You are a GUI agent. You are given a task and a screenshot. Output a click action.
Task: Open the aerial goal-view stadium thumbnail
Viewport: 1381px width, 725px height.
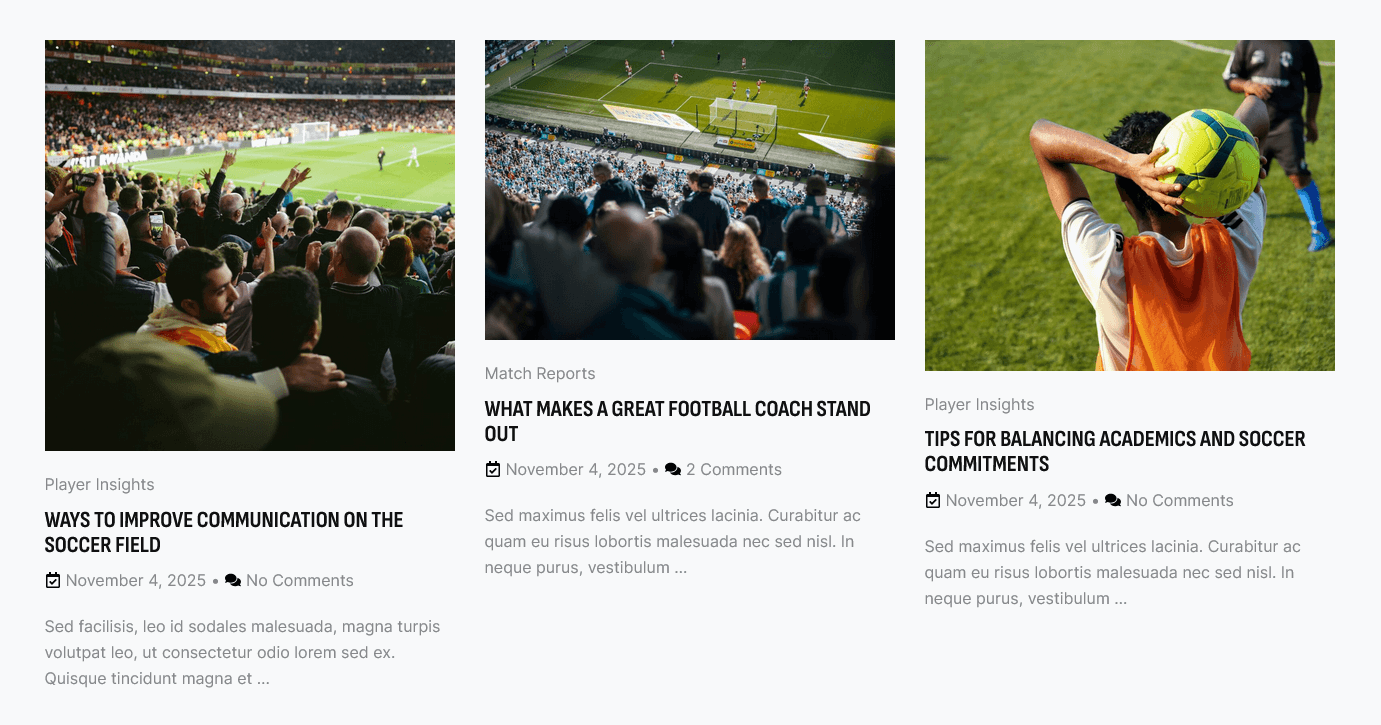click(x=690, y=190)
